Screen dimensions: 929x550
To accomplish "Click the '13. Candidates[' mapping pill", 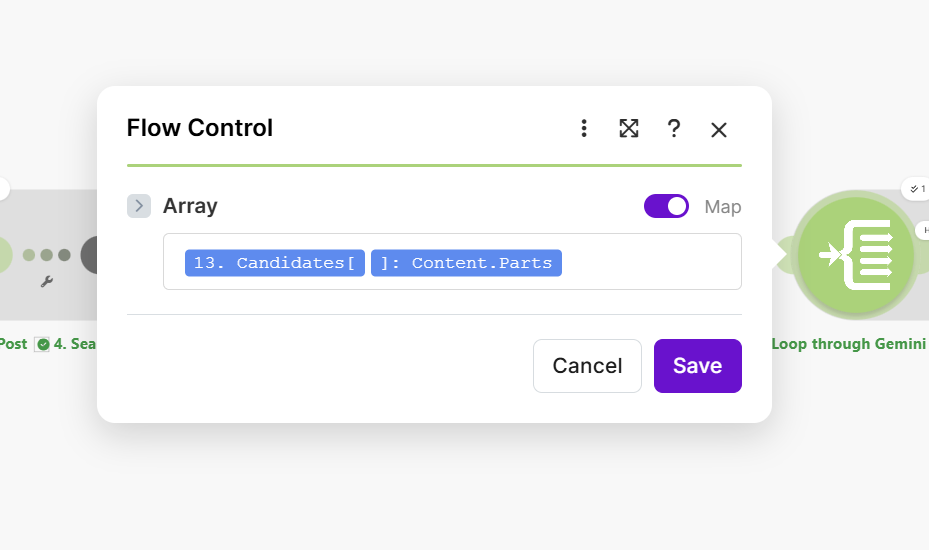I will 275,263.
